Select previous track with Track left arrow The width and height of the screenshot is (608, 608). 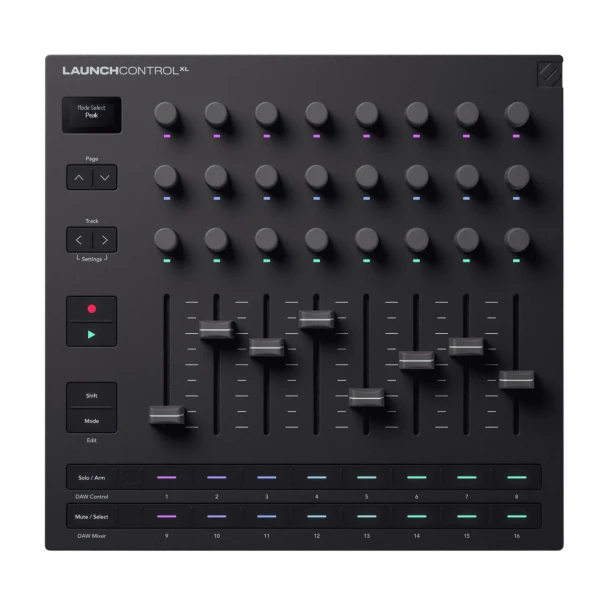pyautogui.click(x=79, y=240)
